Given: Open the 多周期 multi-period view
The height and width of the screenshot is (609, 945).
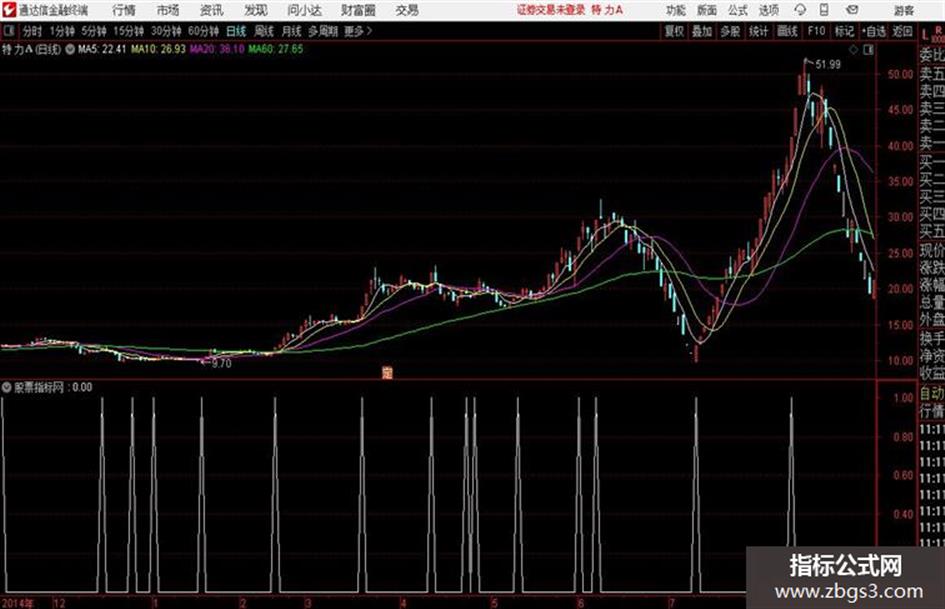Looking at the screenshot, I should coord(323,31).
